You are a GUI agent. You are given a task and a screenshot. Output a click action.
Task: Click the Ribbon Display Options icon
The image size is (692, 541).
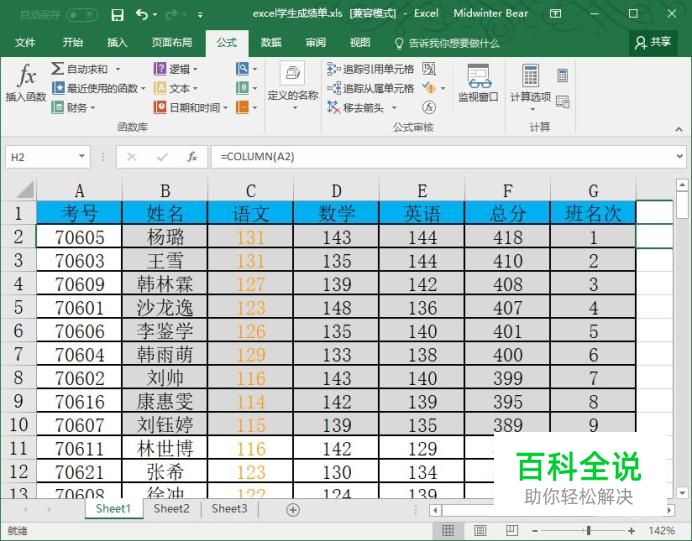click(555, 14)
